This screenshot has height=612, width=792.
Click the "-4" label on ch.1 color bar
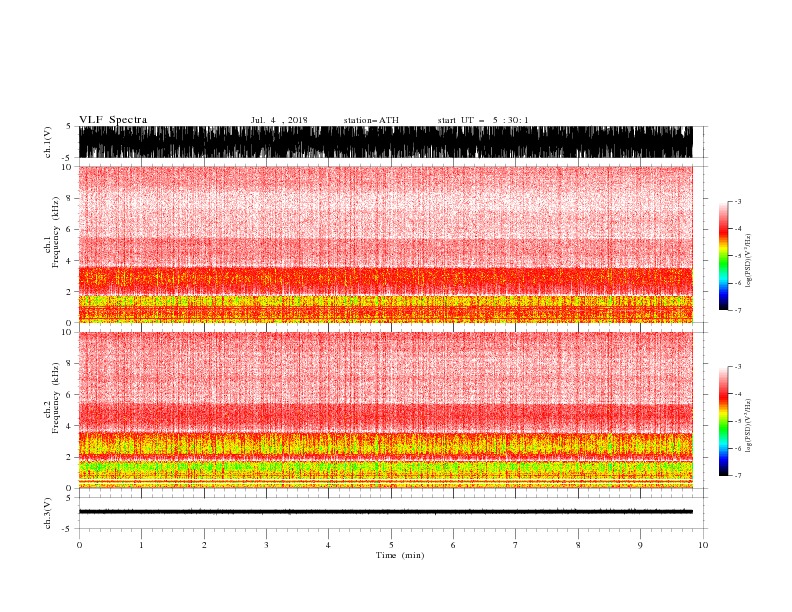pyautogui.click(x=738, y=229)
